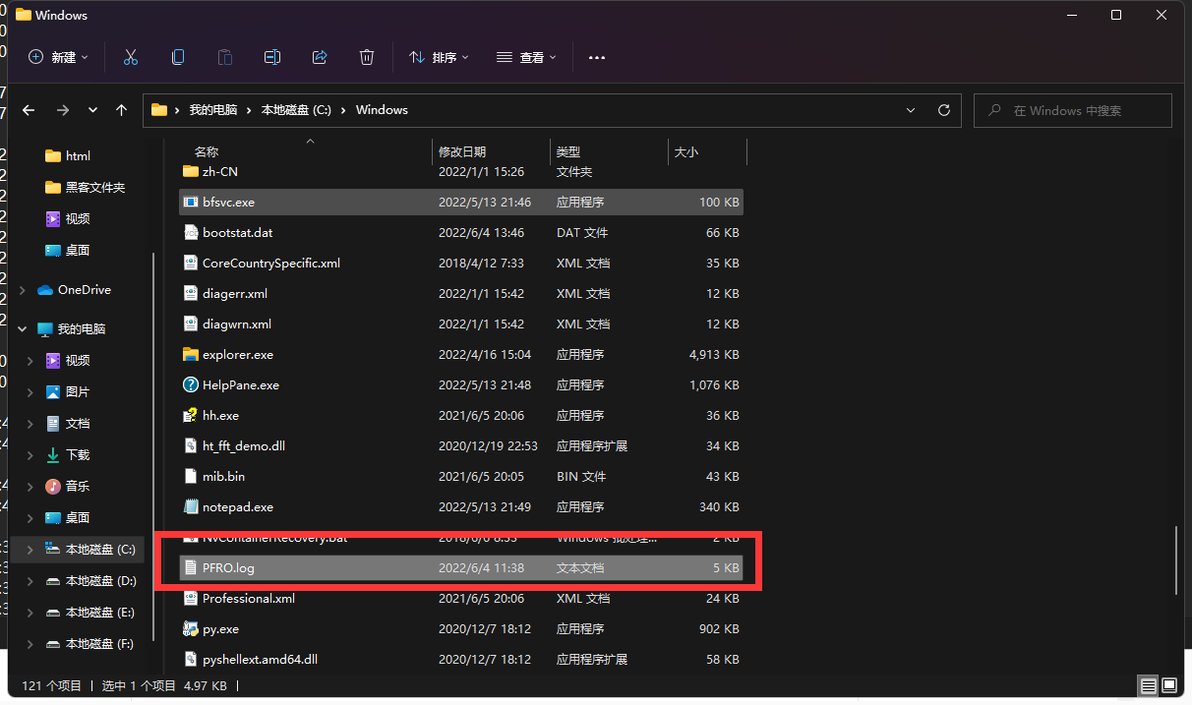Go forward with the right arrow
This screenshot has height=705, width=1192.
pos(62,110)
